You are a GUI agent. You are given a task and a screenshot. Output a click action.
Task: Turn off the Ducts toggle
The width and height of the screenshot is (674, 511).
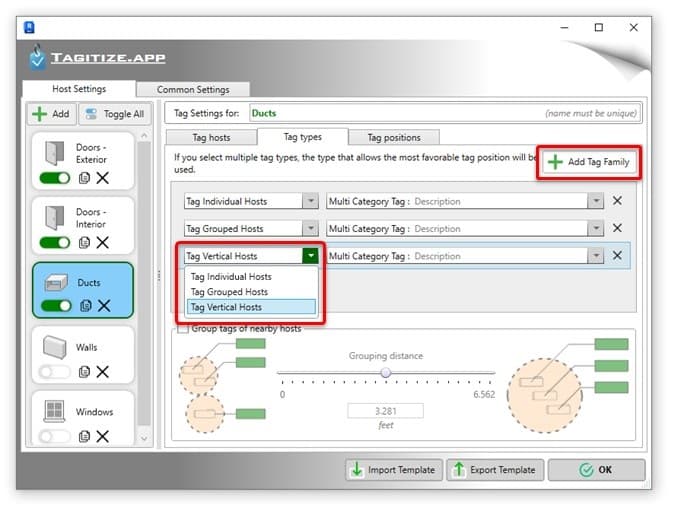pos(56,306)
